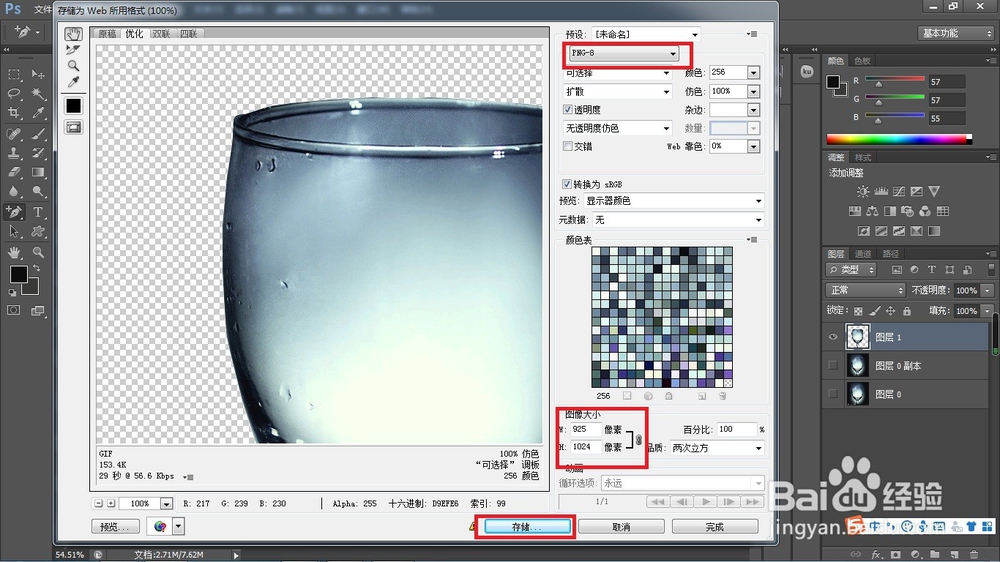Viewport: 1000px width, 562px height.
Task: Open the color table panel menu icon
Action: click(753, 240)
